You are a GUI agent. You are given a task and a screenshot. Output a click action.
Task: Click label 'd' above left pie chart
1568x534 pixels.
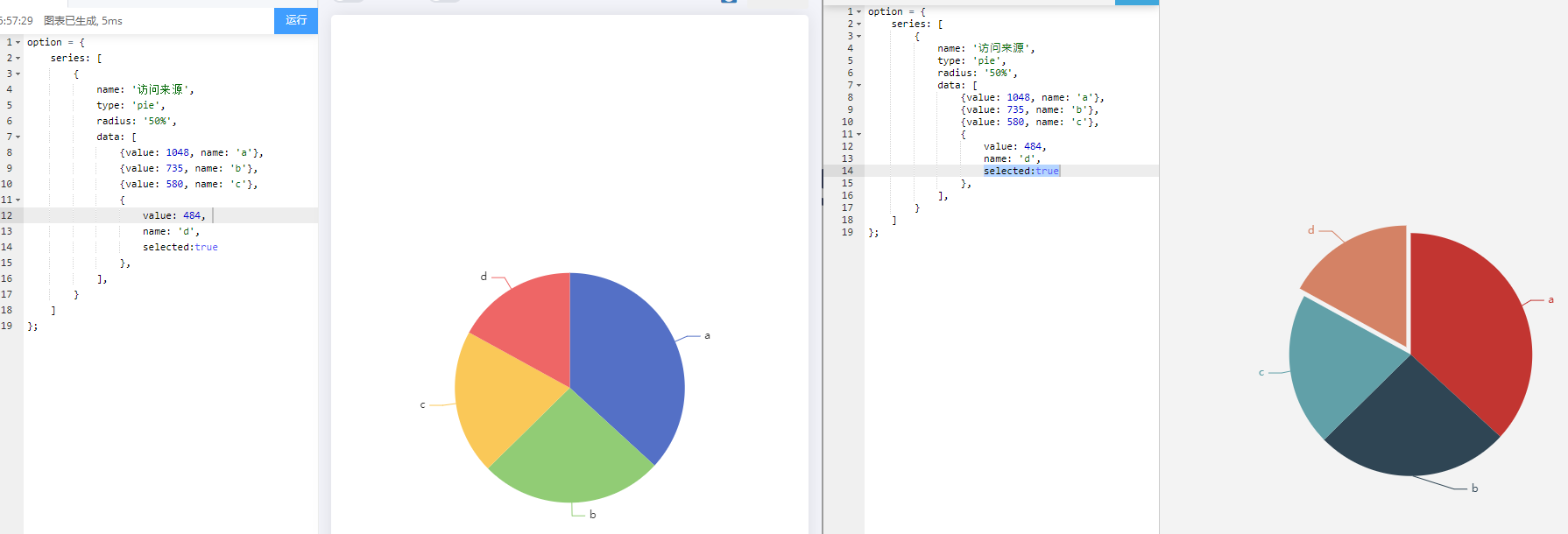[x=484, y=277]
